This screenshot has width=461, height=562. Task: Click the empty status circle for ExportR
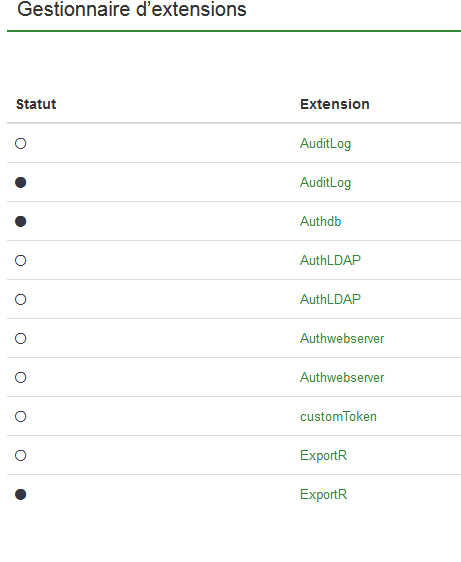coord(20,456)
